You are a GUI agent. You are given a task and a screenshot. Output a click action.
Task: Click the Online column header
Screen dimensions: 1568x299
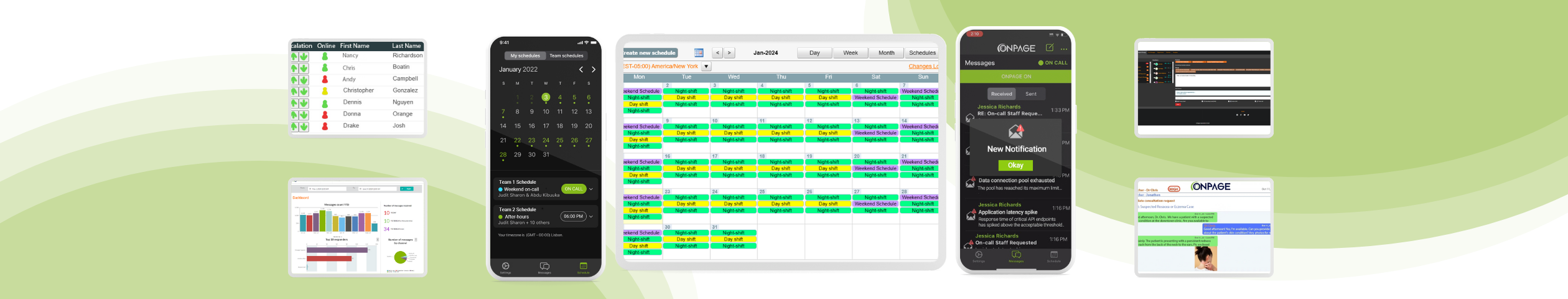(326, 46)
